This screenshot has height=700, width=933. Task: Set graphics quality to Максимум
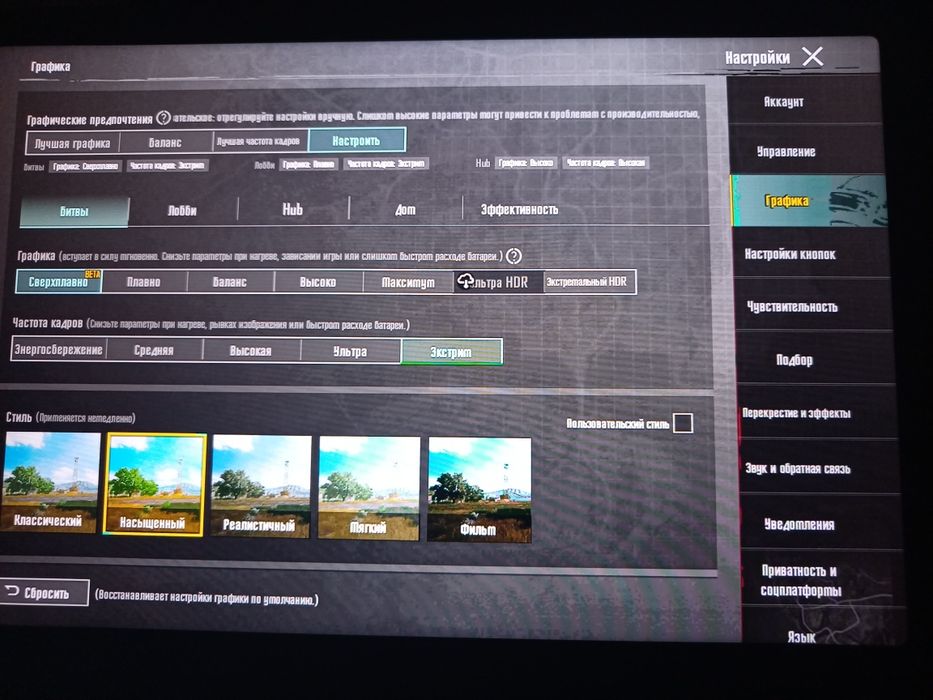pyautogui.click(x=408, y=282)
